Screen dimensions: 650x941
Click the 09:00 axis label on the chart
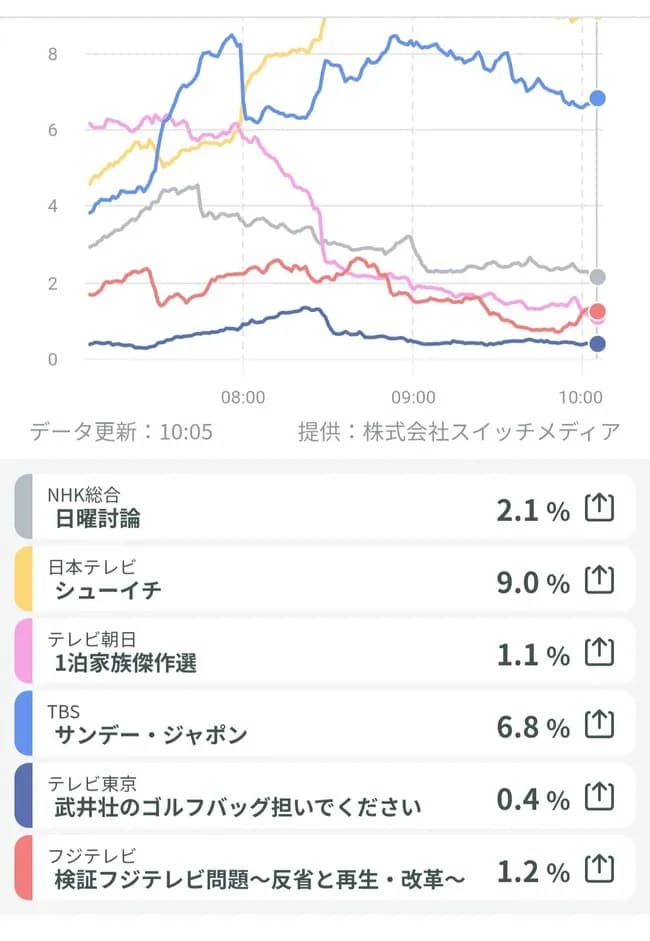click(x=413, y=394)
